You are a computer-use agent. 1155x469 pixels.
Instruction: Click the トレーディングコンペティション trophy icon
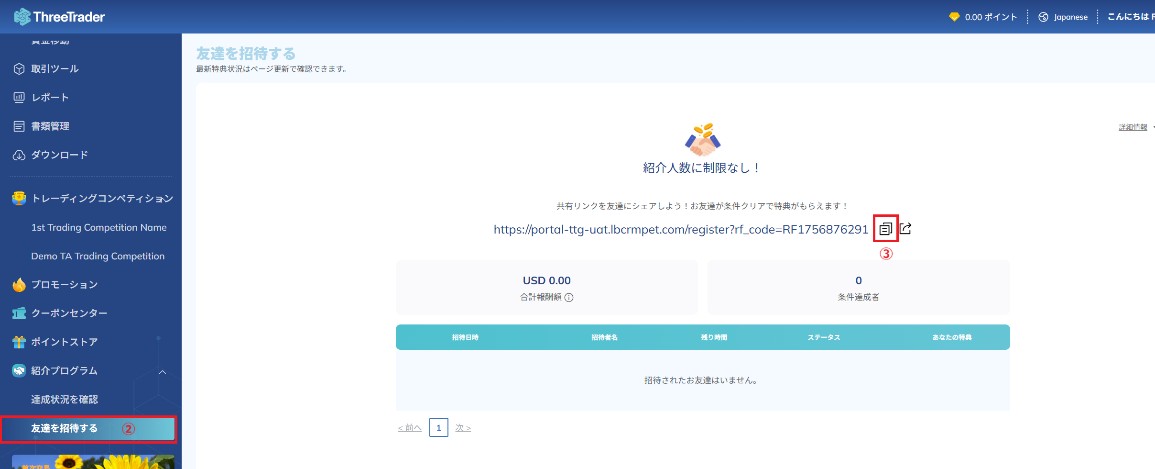(20, 199)
